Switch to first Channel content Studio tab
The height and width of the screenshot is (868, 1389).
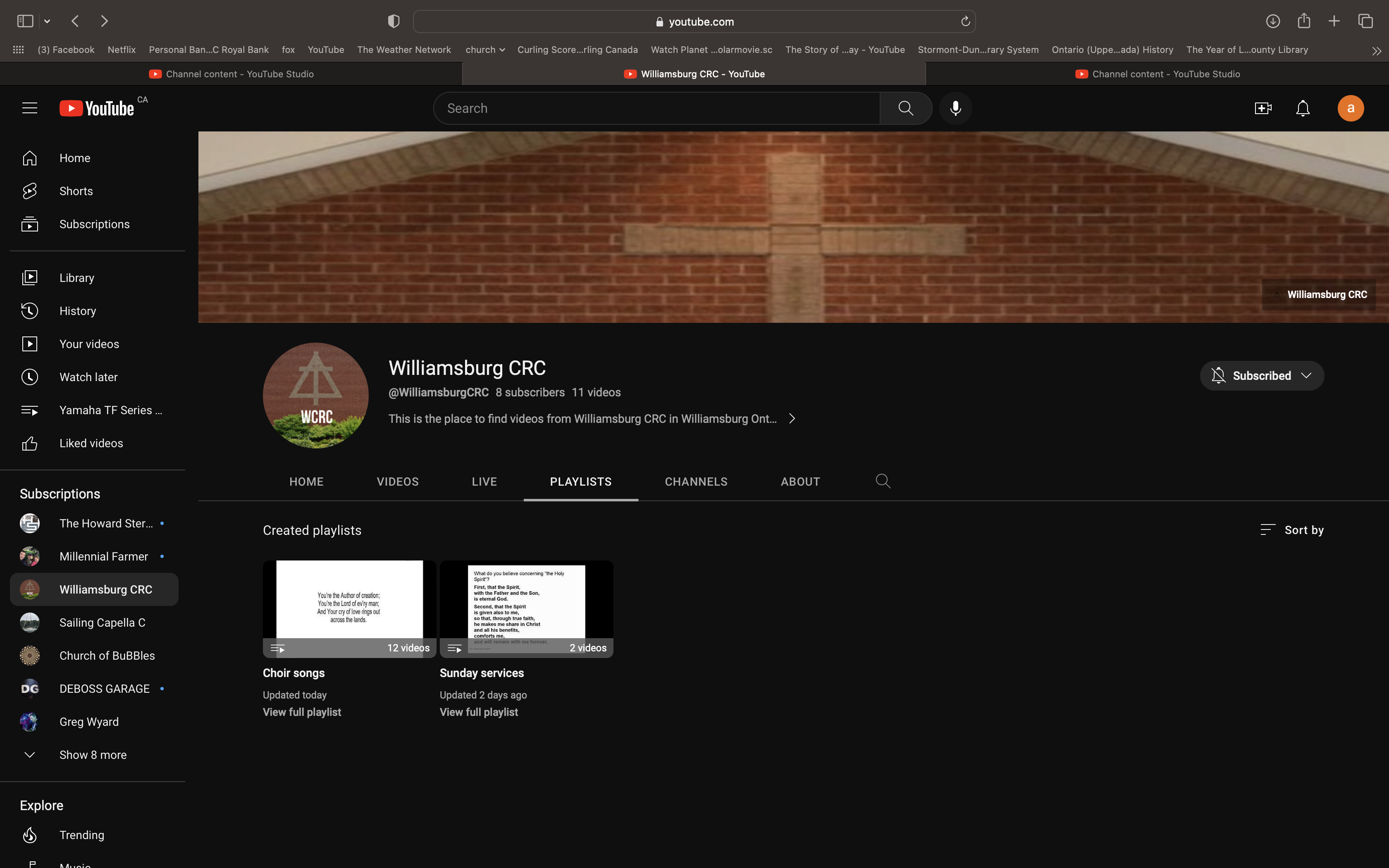coord(231,74)
